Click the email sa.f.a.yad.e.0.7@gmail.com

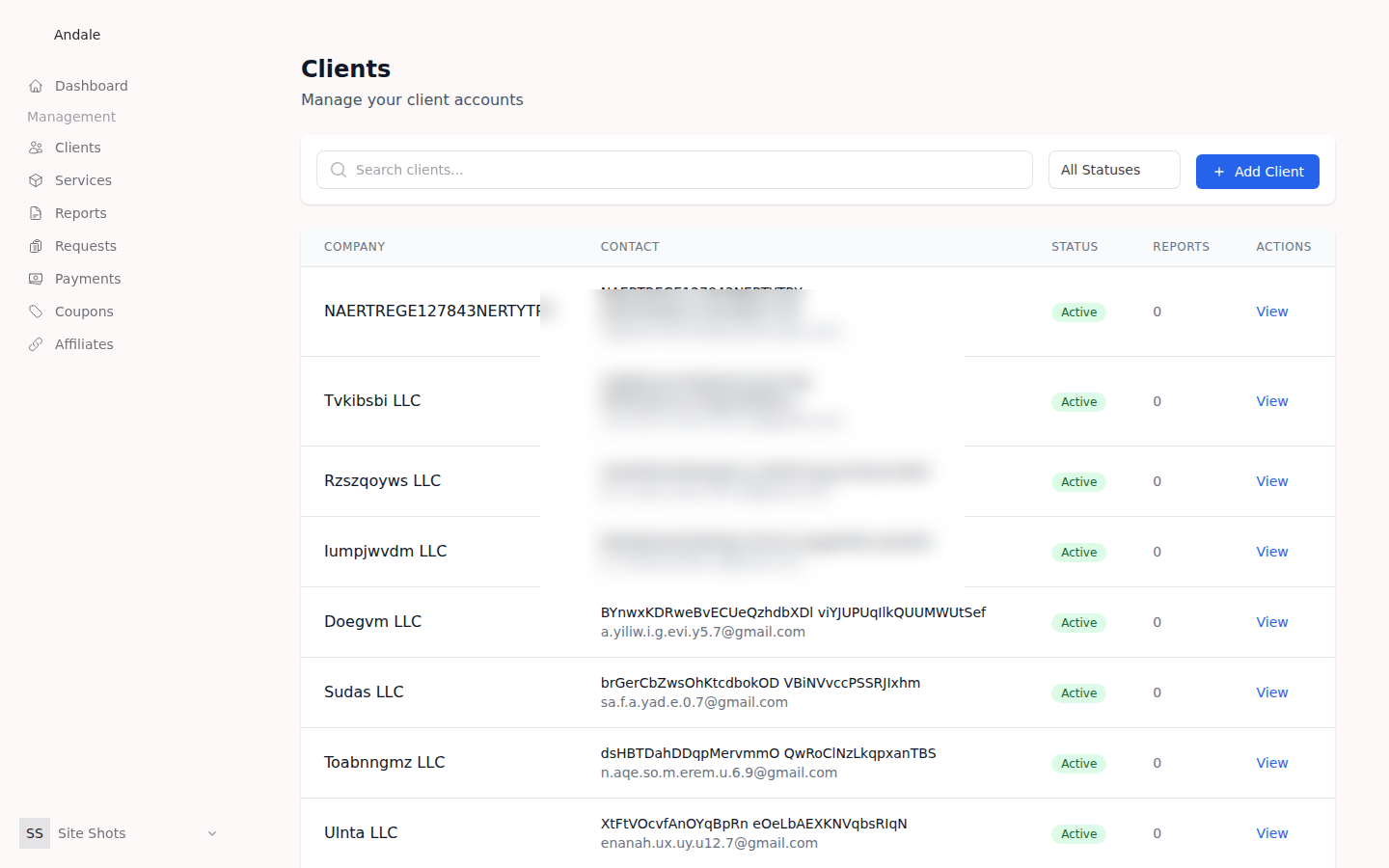694,702
